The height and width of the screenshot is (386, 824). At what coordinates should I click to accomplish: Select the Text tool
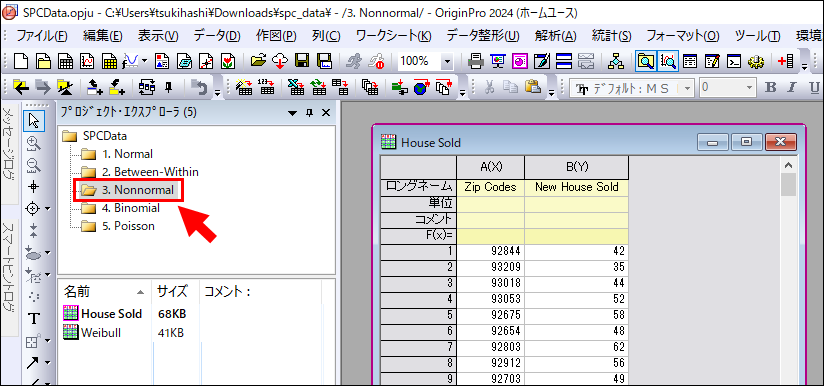point(34,318)
